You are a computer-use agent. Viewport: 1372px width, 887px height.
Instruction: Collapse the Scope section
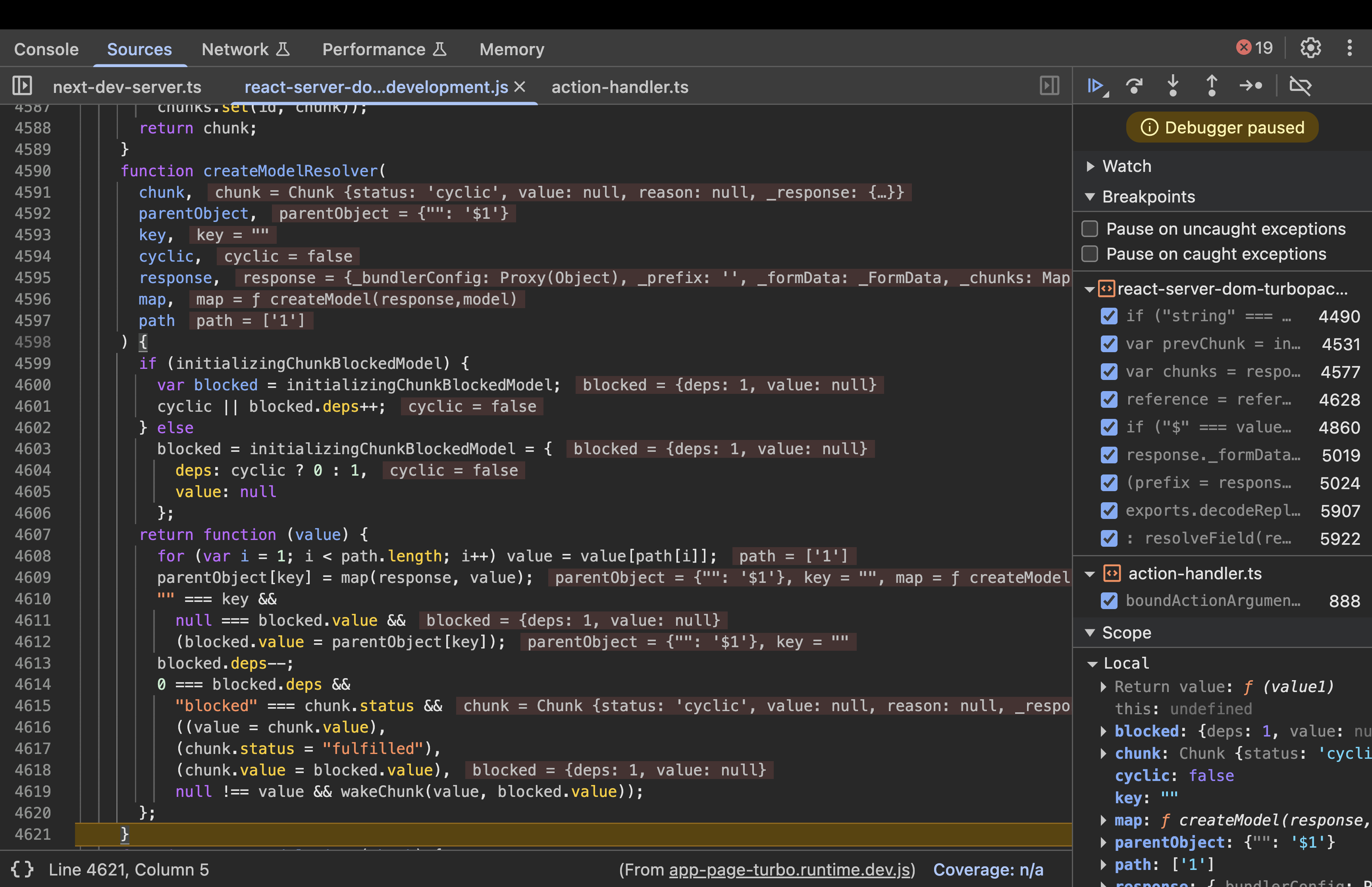pyautogui.click(x=1090, y=633)
